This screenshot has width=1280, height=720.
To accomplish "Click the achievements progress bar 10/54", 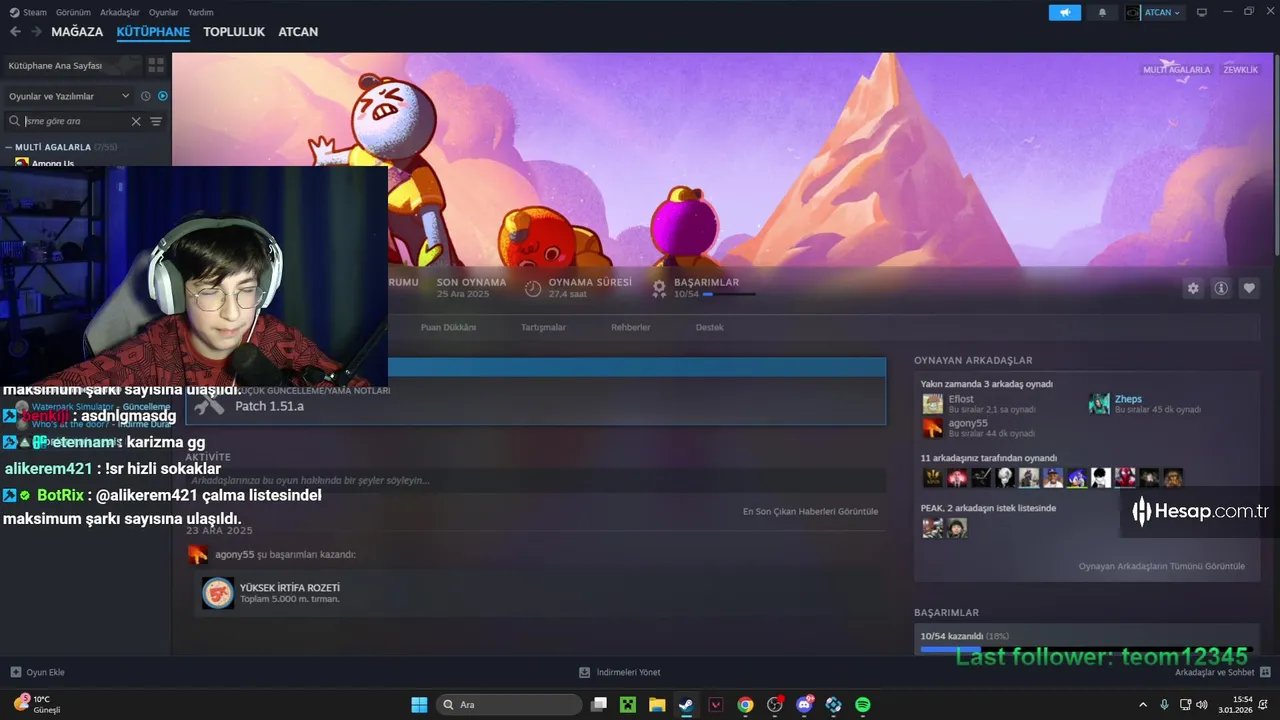I will click(1087, 649).
